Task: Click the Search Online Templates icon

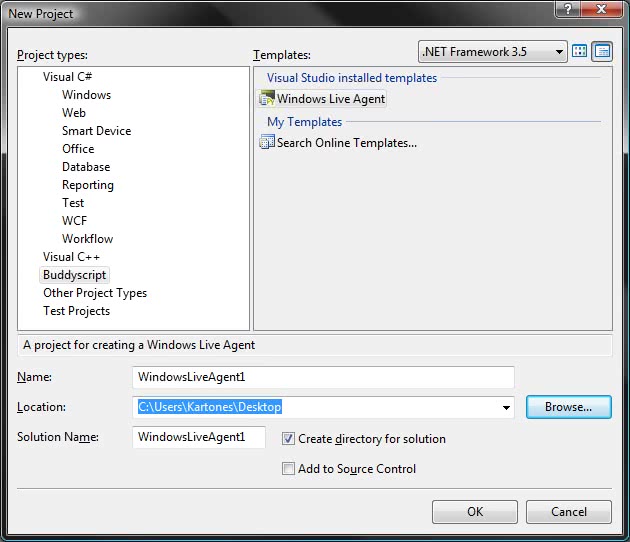Action: click(x=267, y=142)
